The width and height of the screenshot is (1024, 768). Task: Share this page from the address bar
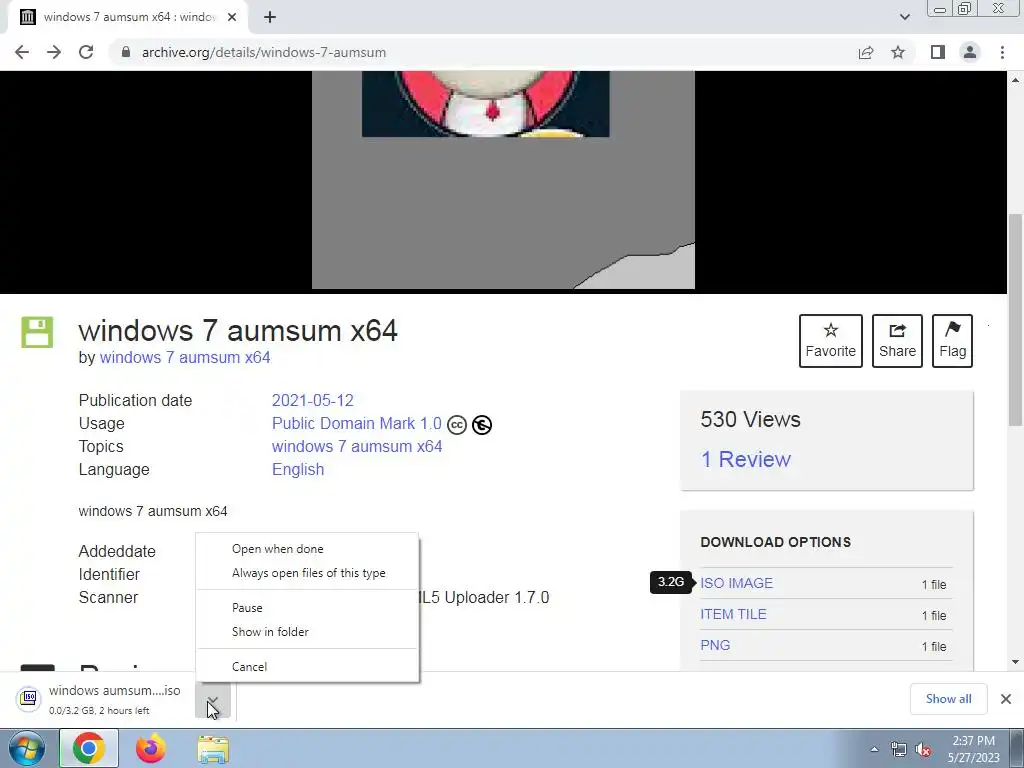coord(866,52)
